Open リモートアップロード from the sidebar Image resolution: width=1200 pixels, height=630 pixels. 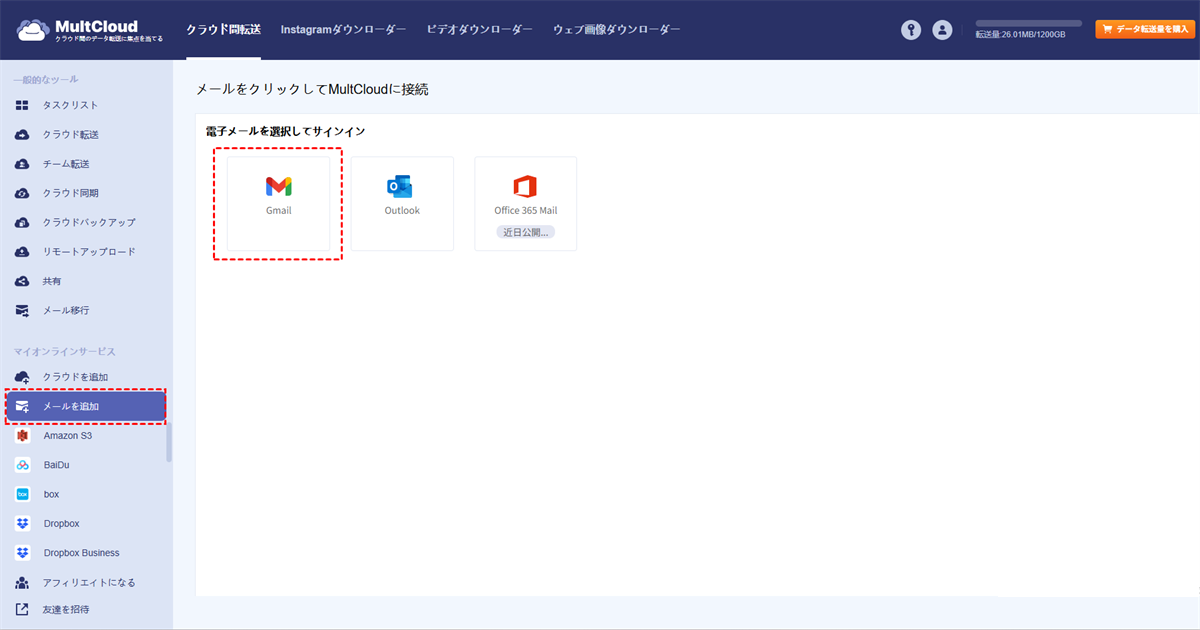pyautogui.click(x=89, y=252)
